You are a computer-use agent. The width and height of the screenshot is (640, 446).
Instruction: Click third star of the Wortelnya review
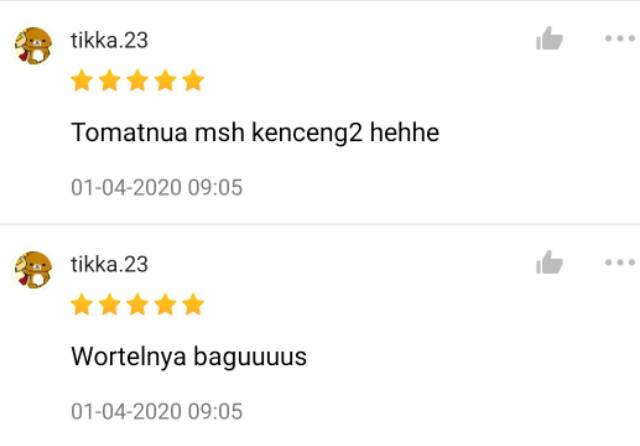[x=138, y=304]
